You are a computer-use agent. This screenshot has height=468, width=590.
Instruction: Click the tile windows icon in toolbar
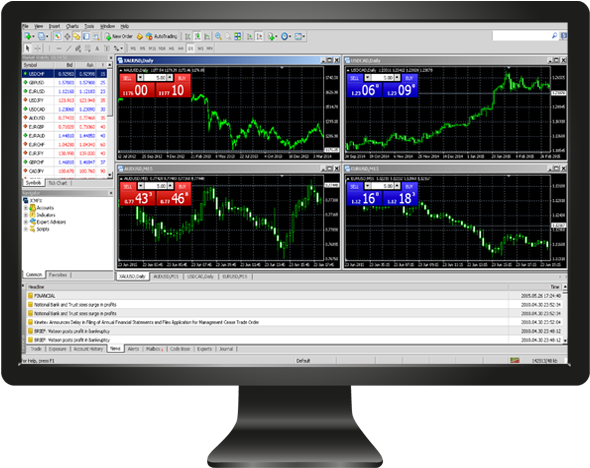(x=237, y=36)
